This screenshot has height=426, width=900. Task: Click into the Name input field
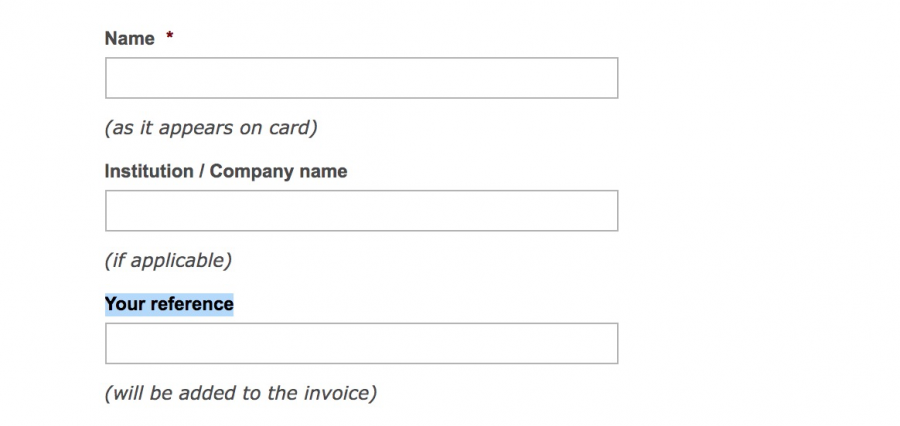(x=361, y=78)
